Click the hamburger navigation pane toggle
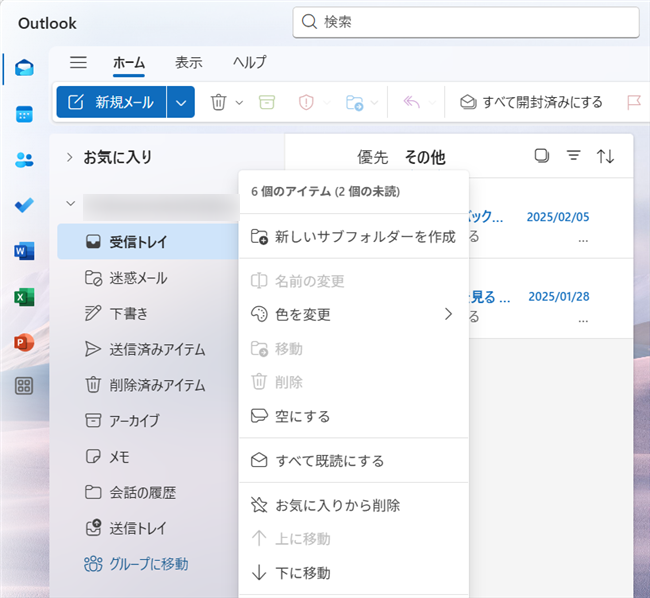The image size is (650, 598). pyautogui.click(x=78, y=63)
